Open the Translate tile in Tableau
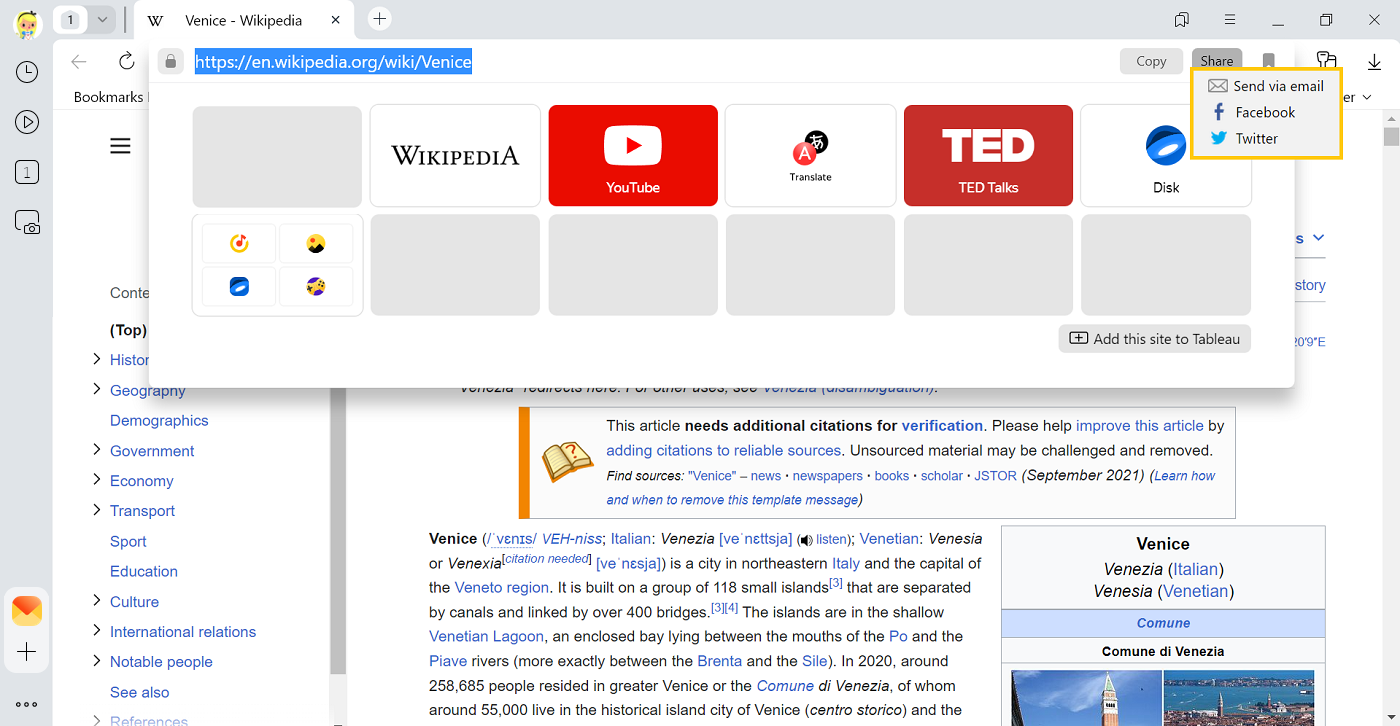 (x=810, y=155)
